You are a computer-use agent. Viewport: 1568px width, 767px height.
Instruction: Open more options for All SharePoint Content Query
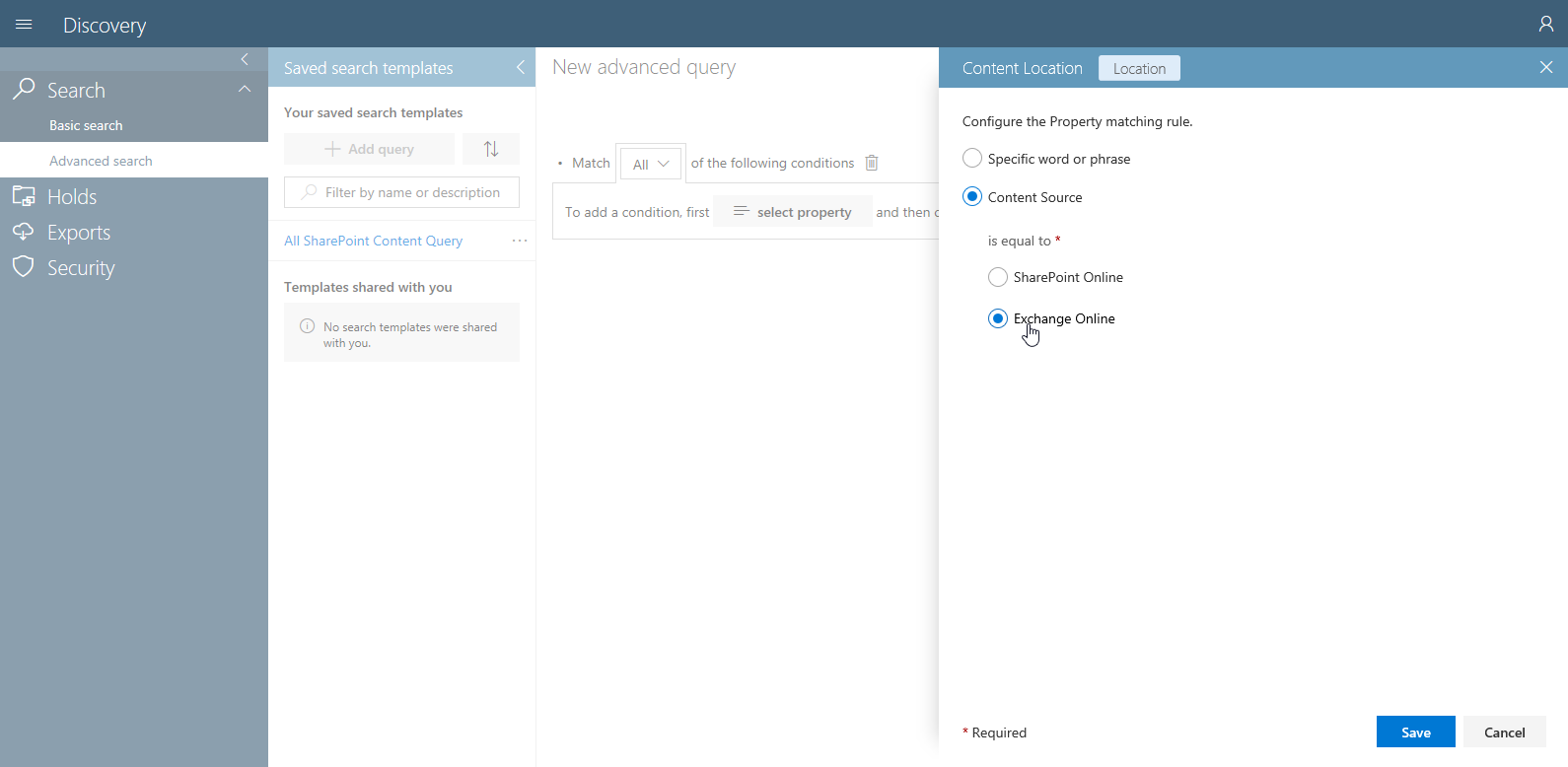[x=520, y=241]
